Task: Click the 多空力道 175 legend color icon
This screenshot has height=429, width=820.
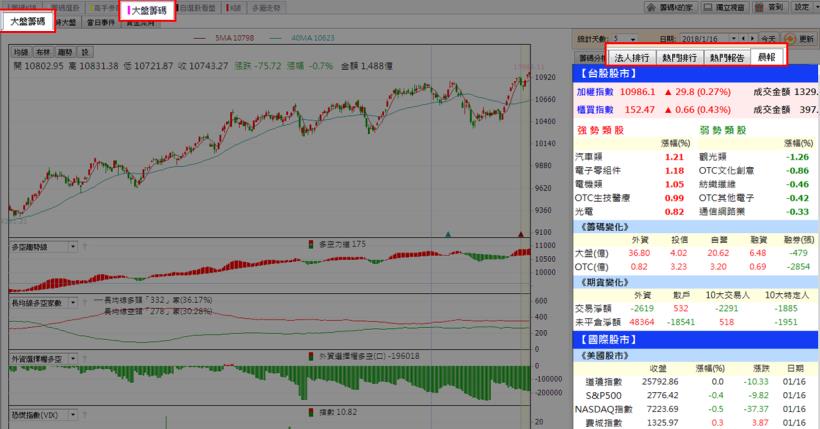Action: (311, 244)
